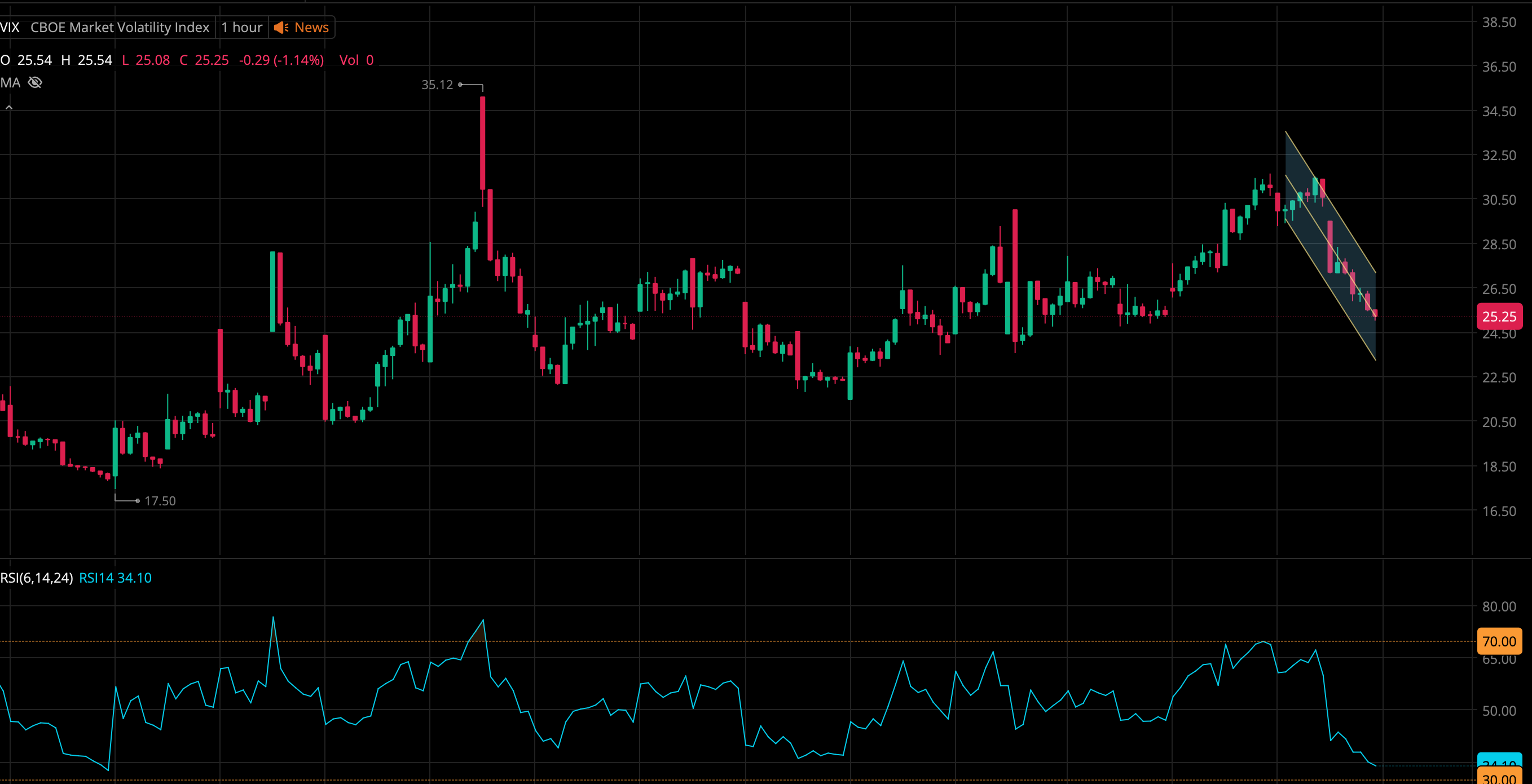Open the 1 hour timeframe selector
Screen dimensions: 1532x784
(241, 28)
